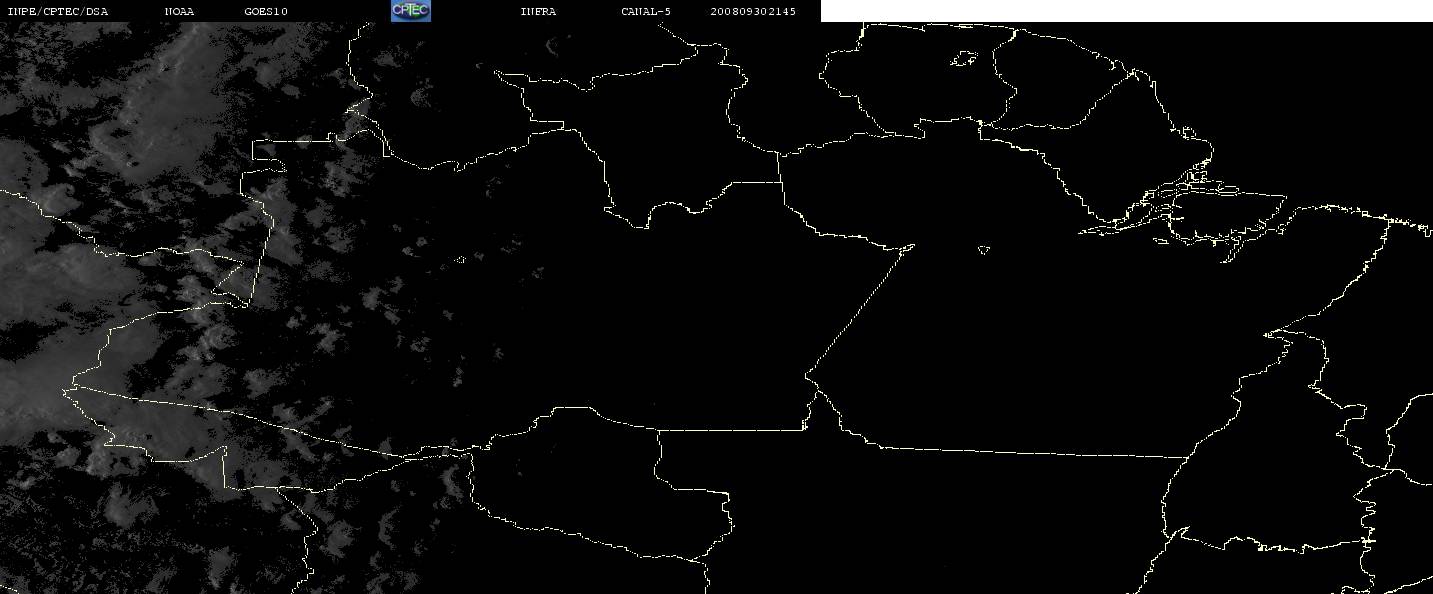Click the CPTEC logo in the header
This screenshot has width=1433, height=594.
(411, 11)
